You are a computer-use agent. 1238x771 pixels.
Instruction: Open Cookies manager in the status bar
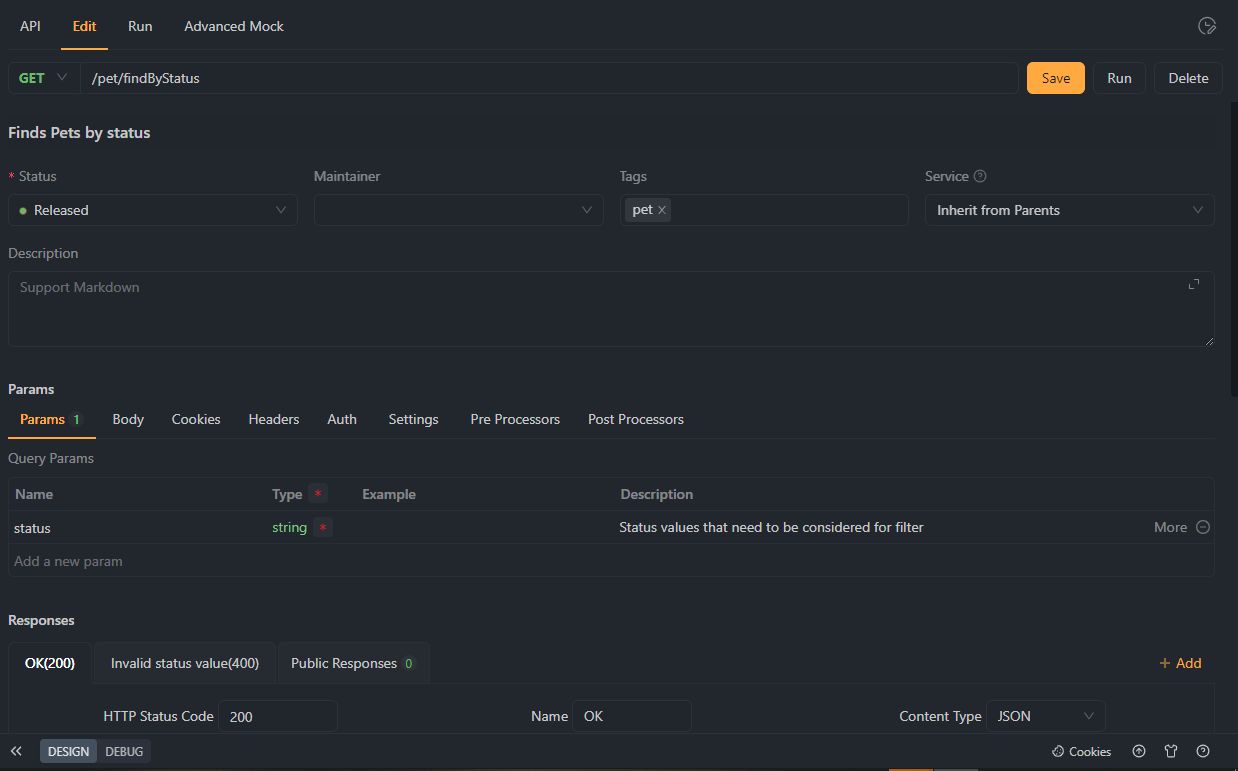(1081, 751)
